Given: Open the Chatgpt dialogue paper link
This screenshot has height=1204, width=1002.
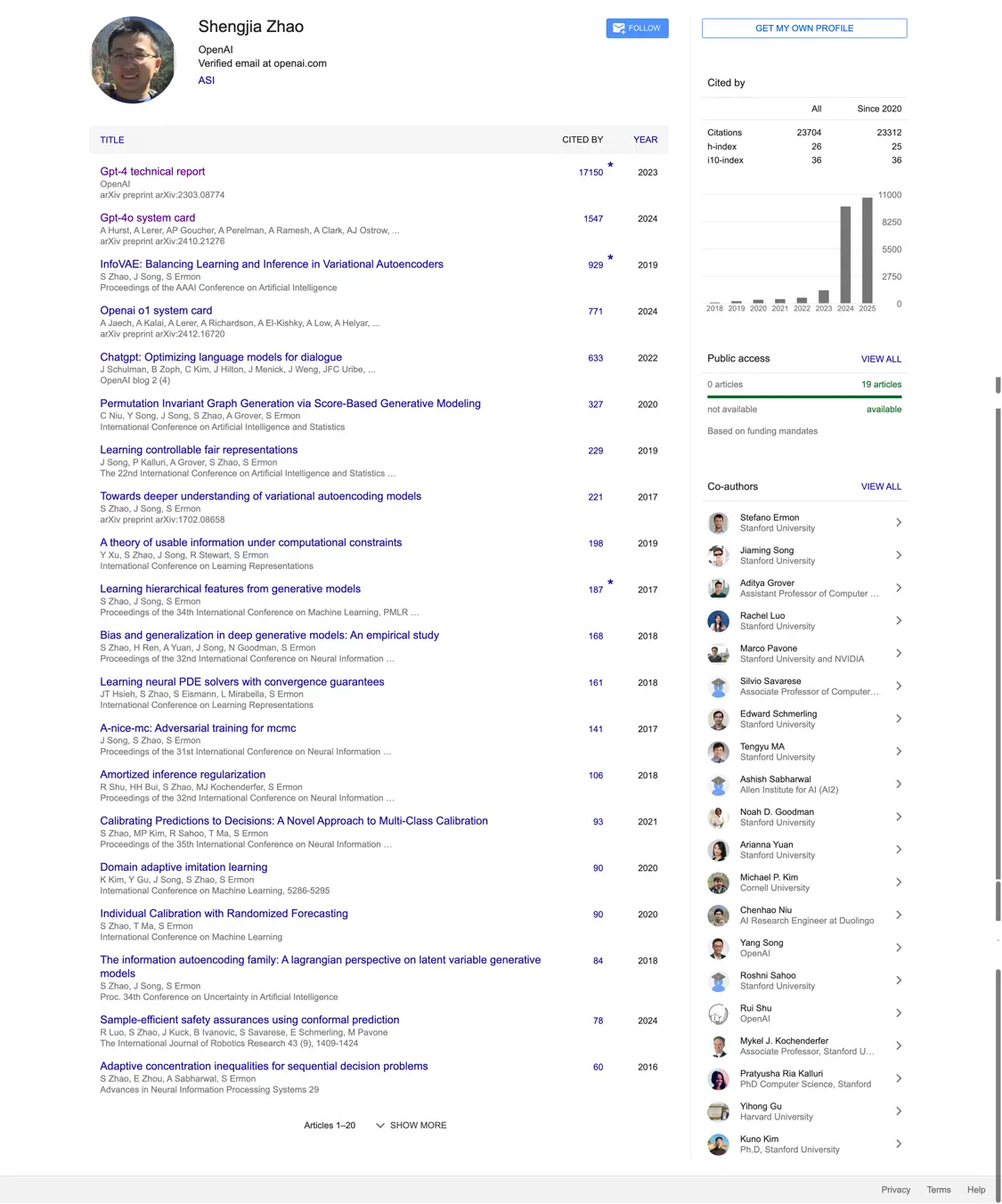Looking at the screenshot, I should click(x=221, y=357).
